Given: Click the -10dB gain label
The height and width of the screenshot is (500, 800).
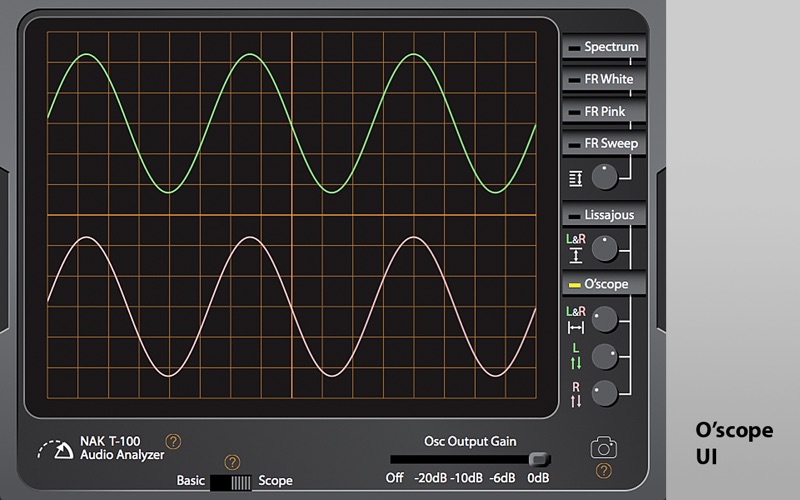Looking at the screenshot, I should pos(466,478).
